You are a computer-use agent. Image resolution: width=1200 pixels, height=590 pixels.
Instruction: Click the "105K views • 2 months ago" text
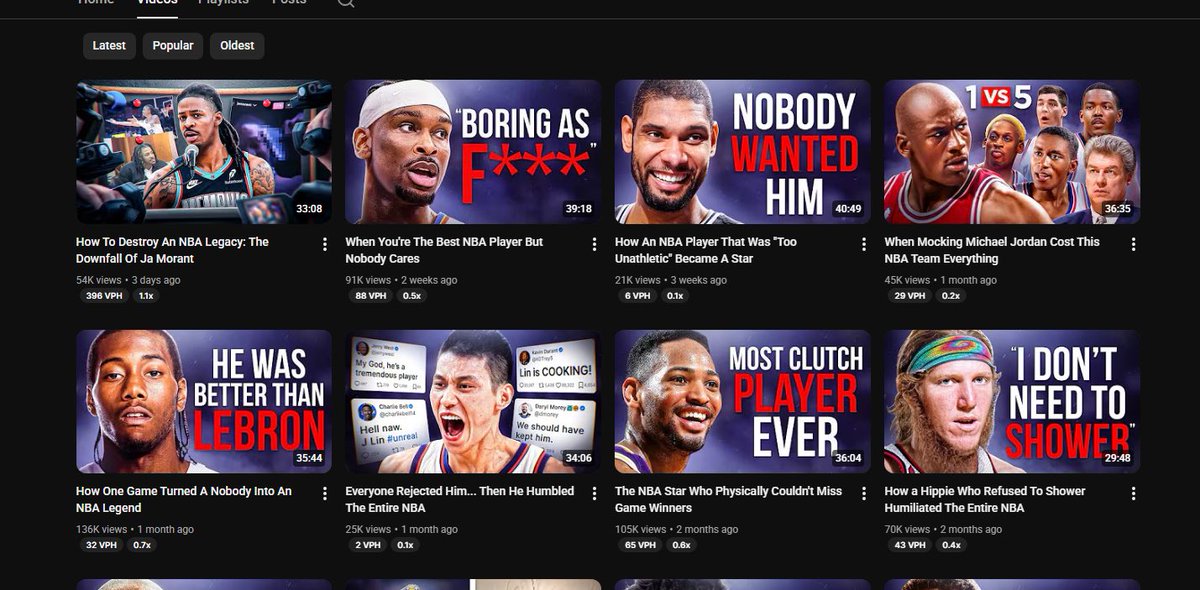point(677,529)
